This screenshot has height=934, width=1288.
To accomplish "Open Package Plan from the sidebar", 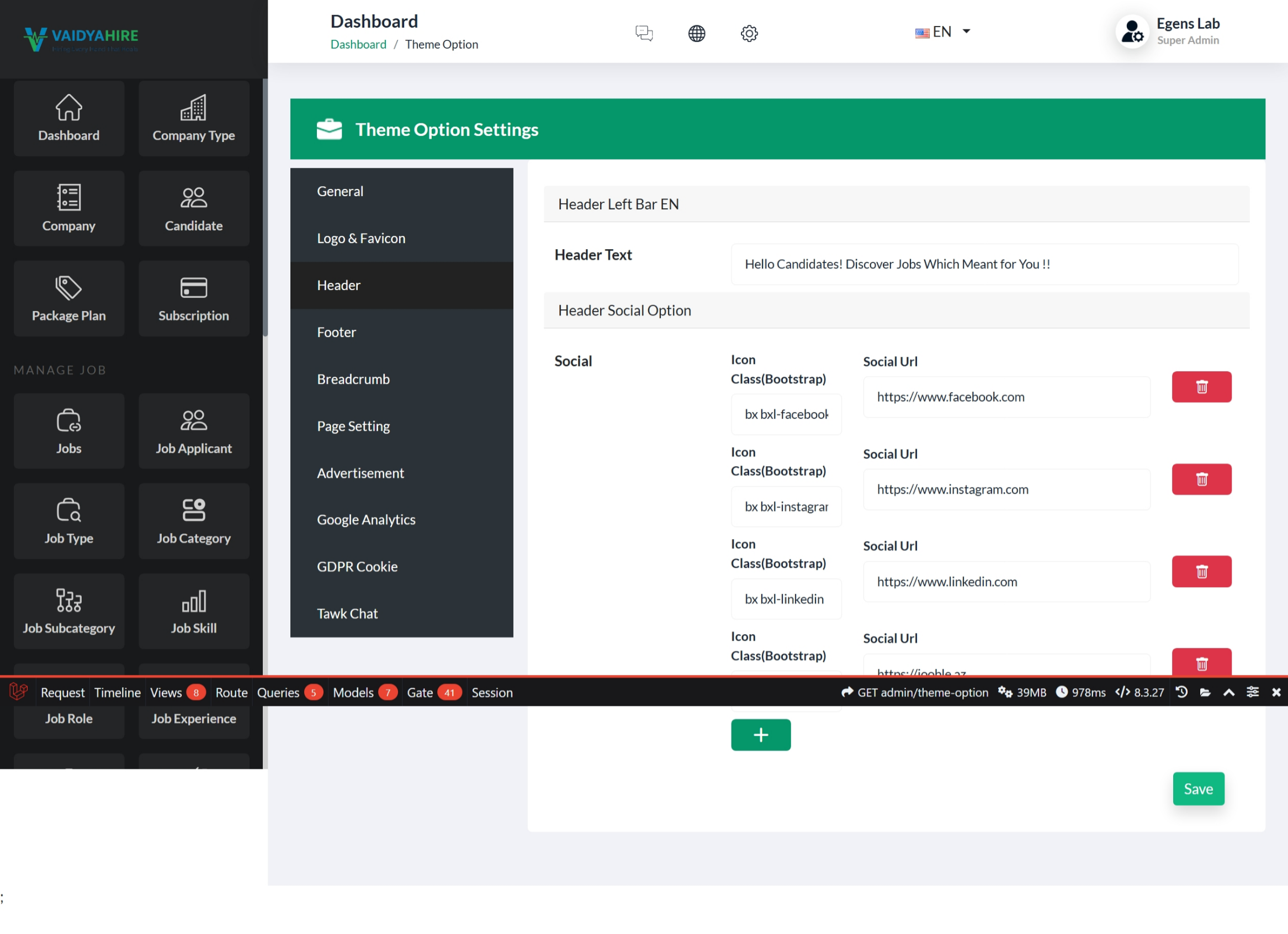I will (x=68, y=299).
